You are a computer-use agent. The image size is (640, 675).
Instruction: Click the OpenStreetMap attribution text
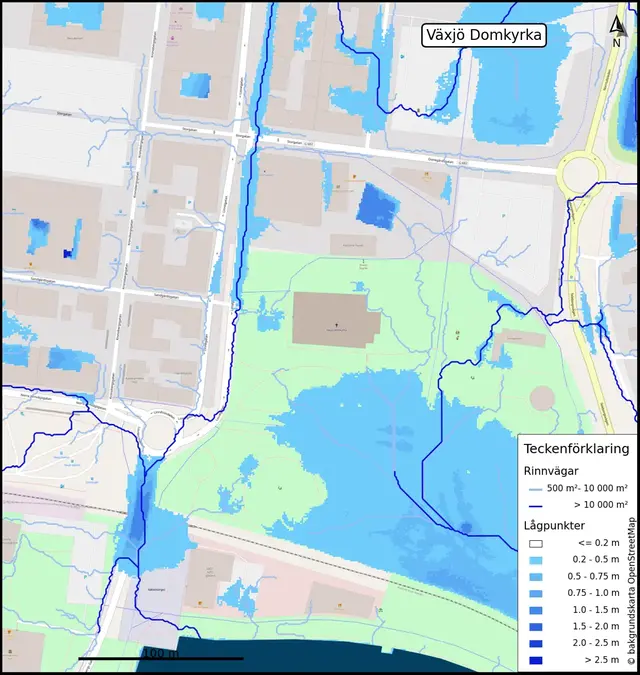[631, 592]
